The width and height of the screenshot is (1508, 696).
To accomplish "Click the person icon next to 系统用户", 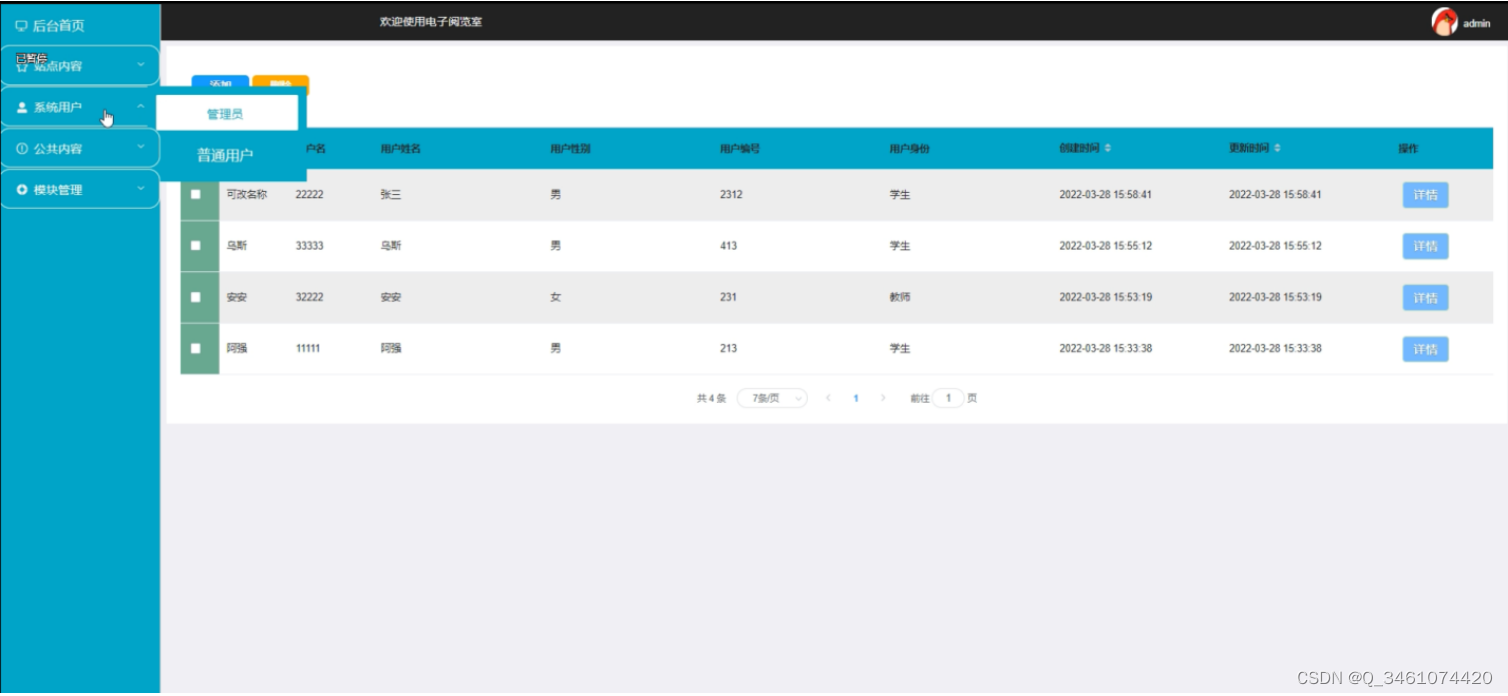I will 22,107.
